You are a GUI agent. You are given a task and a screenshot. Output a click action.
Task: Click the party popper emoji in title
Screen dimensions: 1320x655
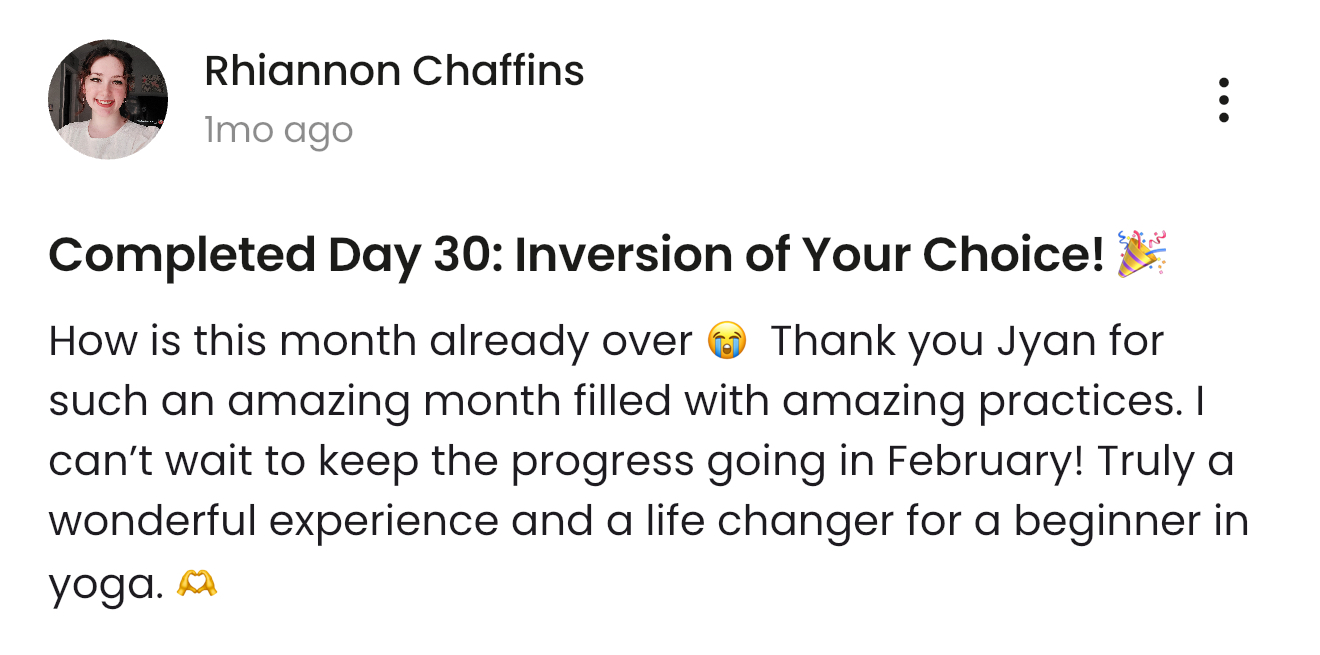pyautogui.click(x=1142, y=255)
